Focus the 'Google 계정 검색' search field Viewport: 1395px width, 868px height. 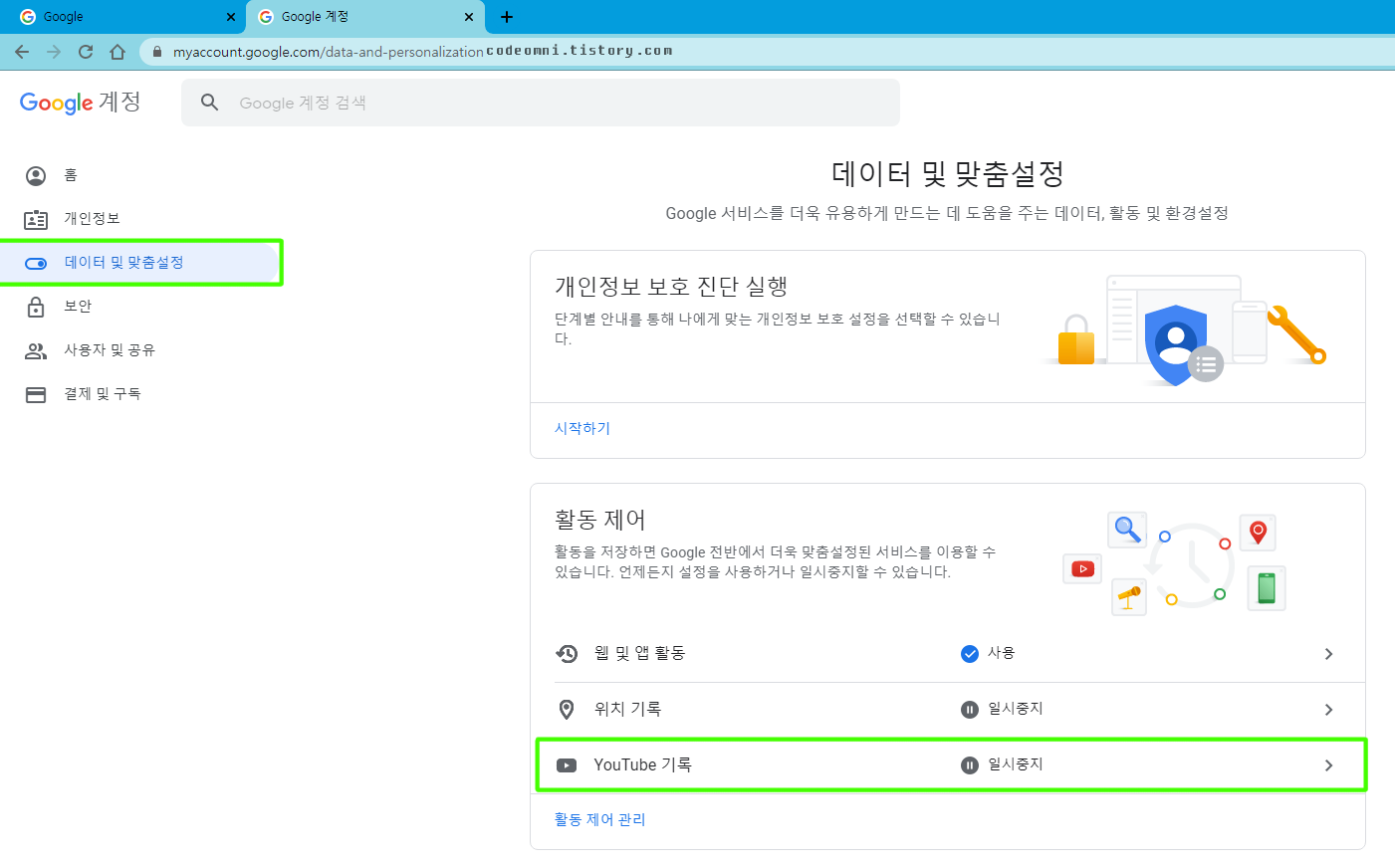tap(541, 103)
